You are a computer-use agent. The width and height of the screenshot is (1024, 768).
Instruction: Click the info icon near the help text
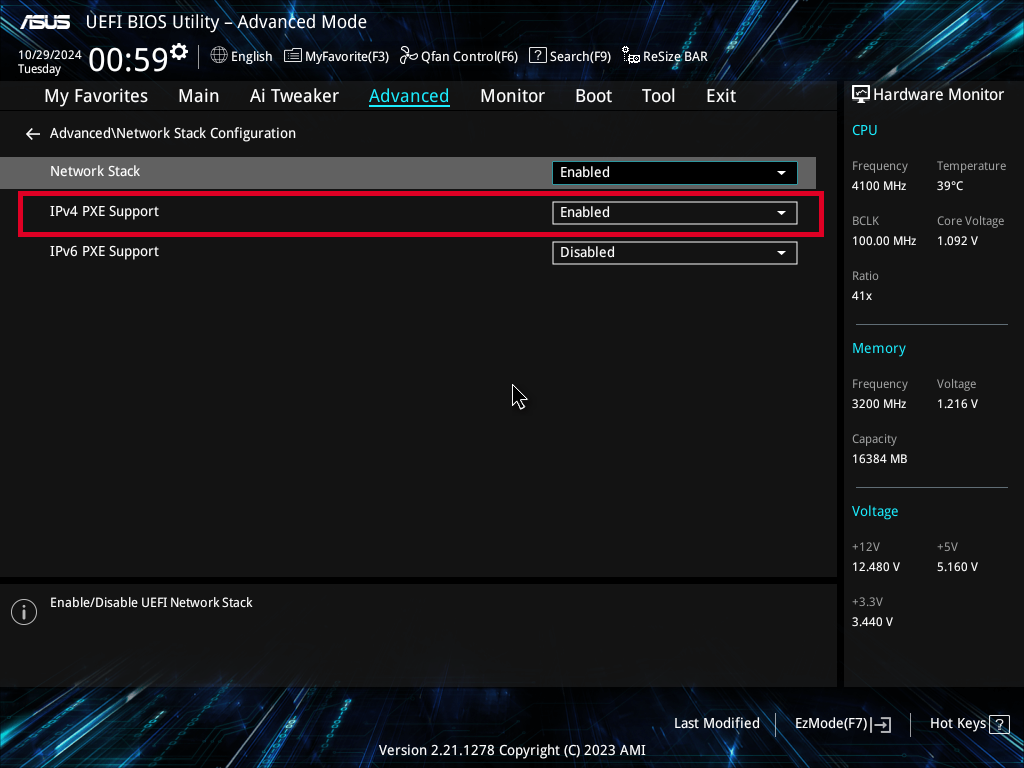pos(23,611)
